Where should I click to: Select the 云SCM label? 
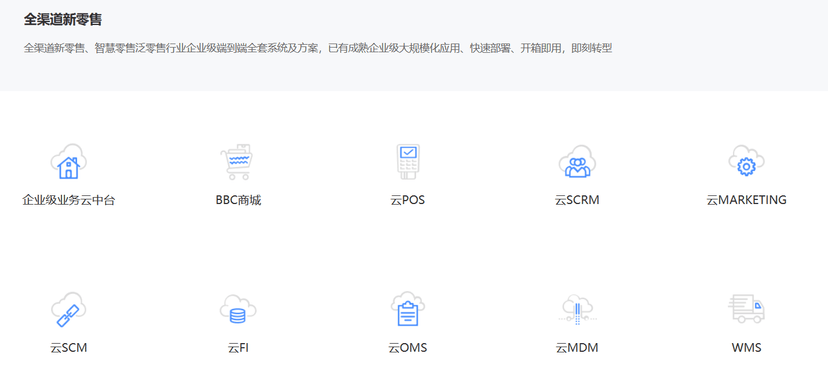pyautogui.click(x=69, y=348)
